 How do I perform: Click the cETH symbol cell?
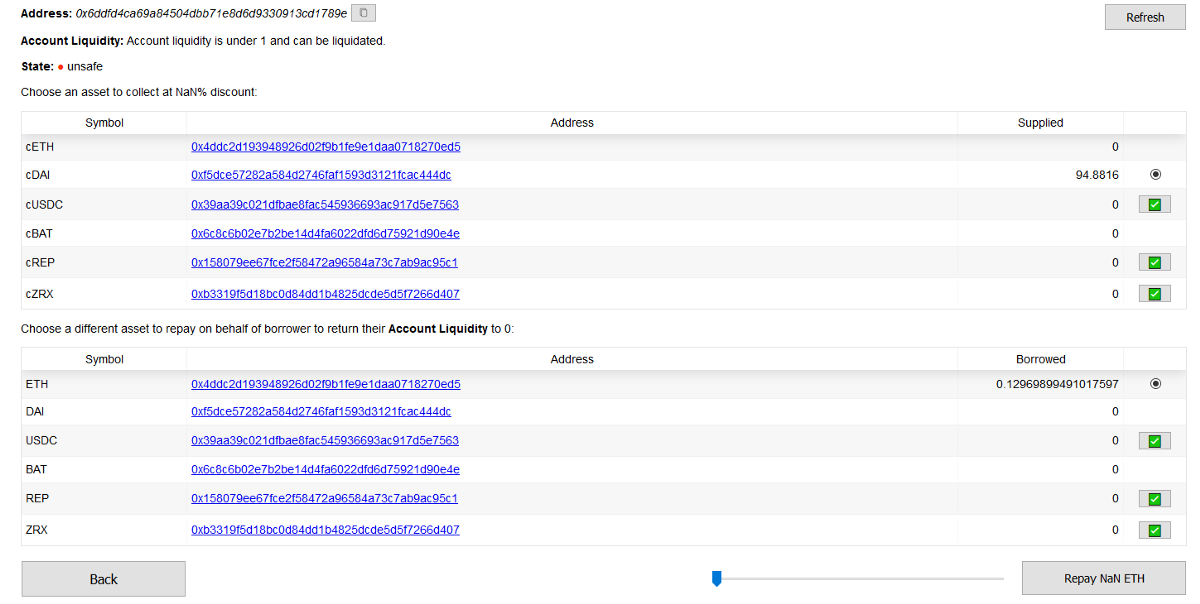click(104, 147)
